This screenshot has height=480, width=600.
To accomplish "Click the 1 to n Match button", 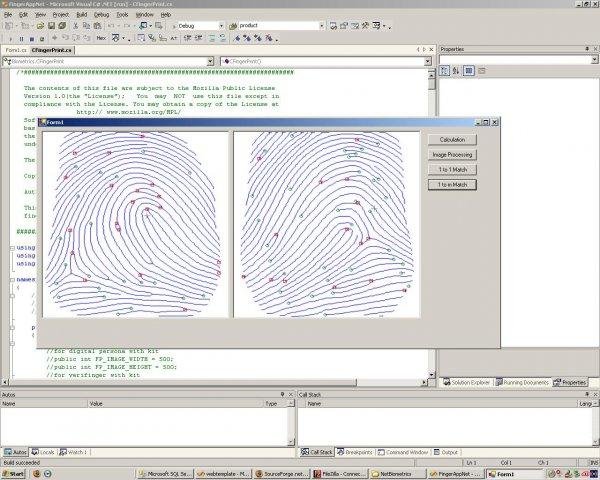I will click(x=452, y=184).
